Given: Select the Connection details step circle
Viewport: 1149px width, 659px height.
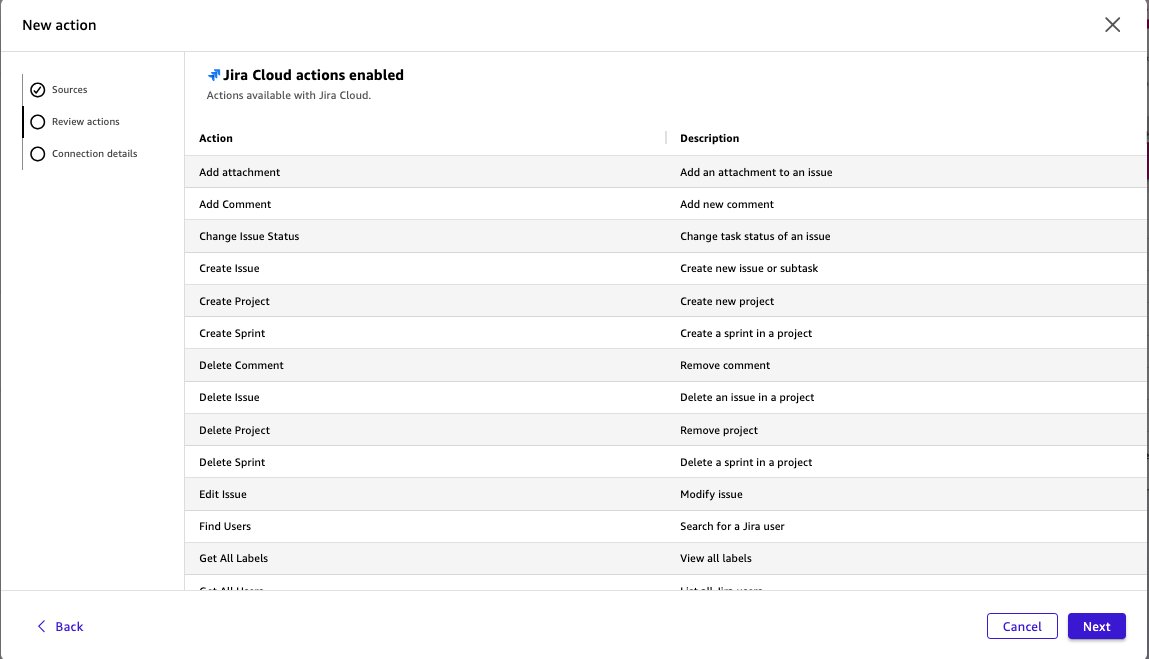Looking at the screenshot, I should [38, 153].
